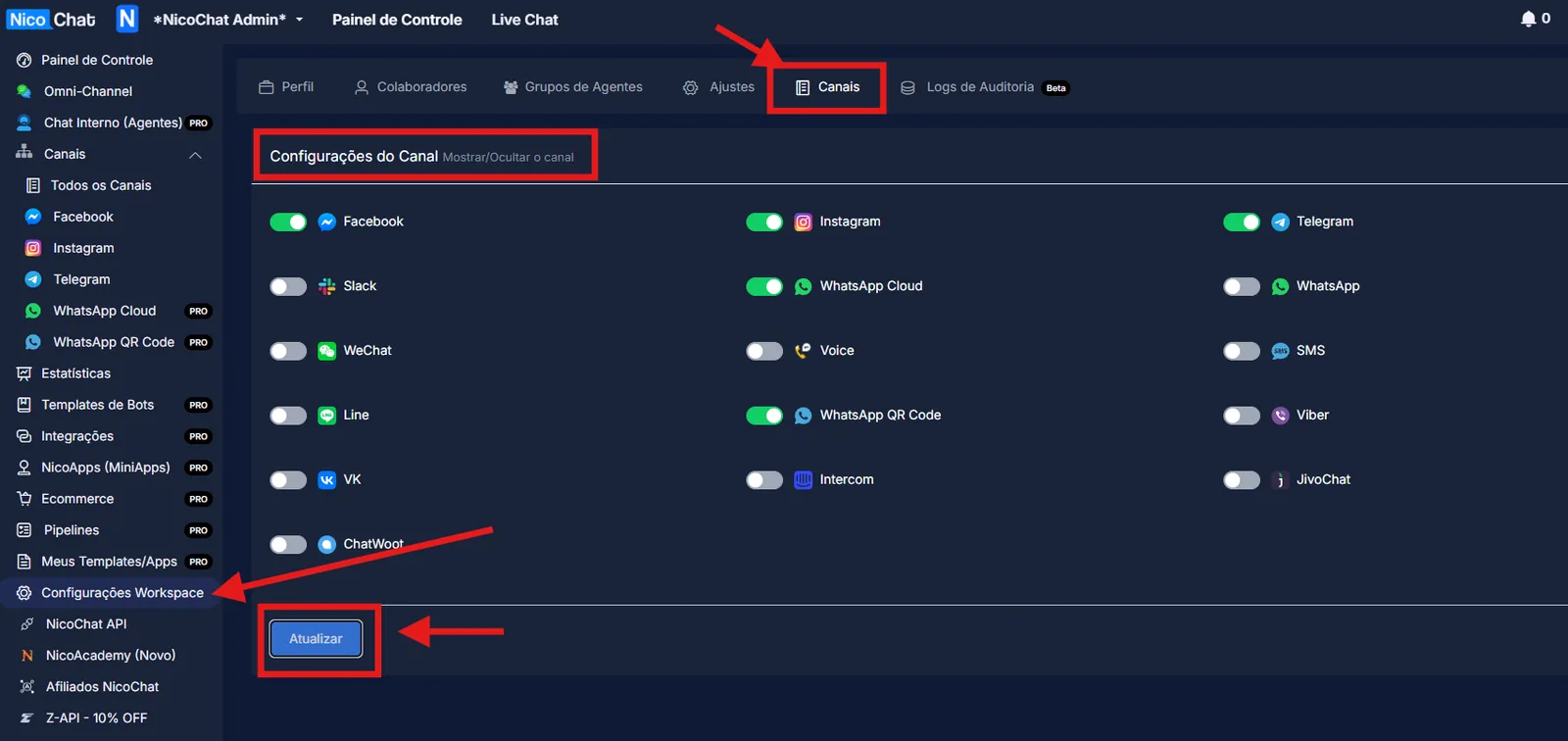This screenshot has width=1568, height=741.
Task: Click the Atualizar button
Action: point(316,639)
